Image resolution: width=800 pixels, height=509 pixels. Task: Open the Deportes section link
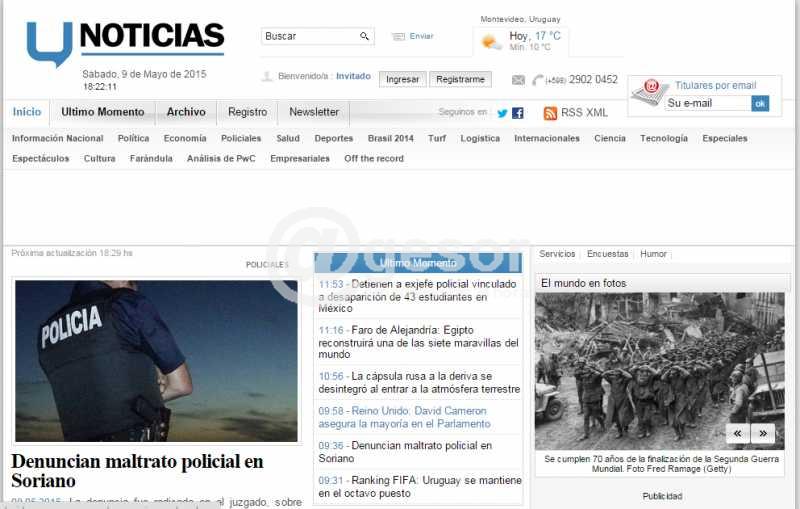(333, 138)
